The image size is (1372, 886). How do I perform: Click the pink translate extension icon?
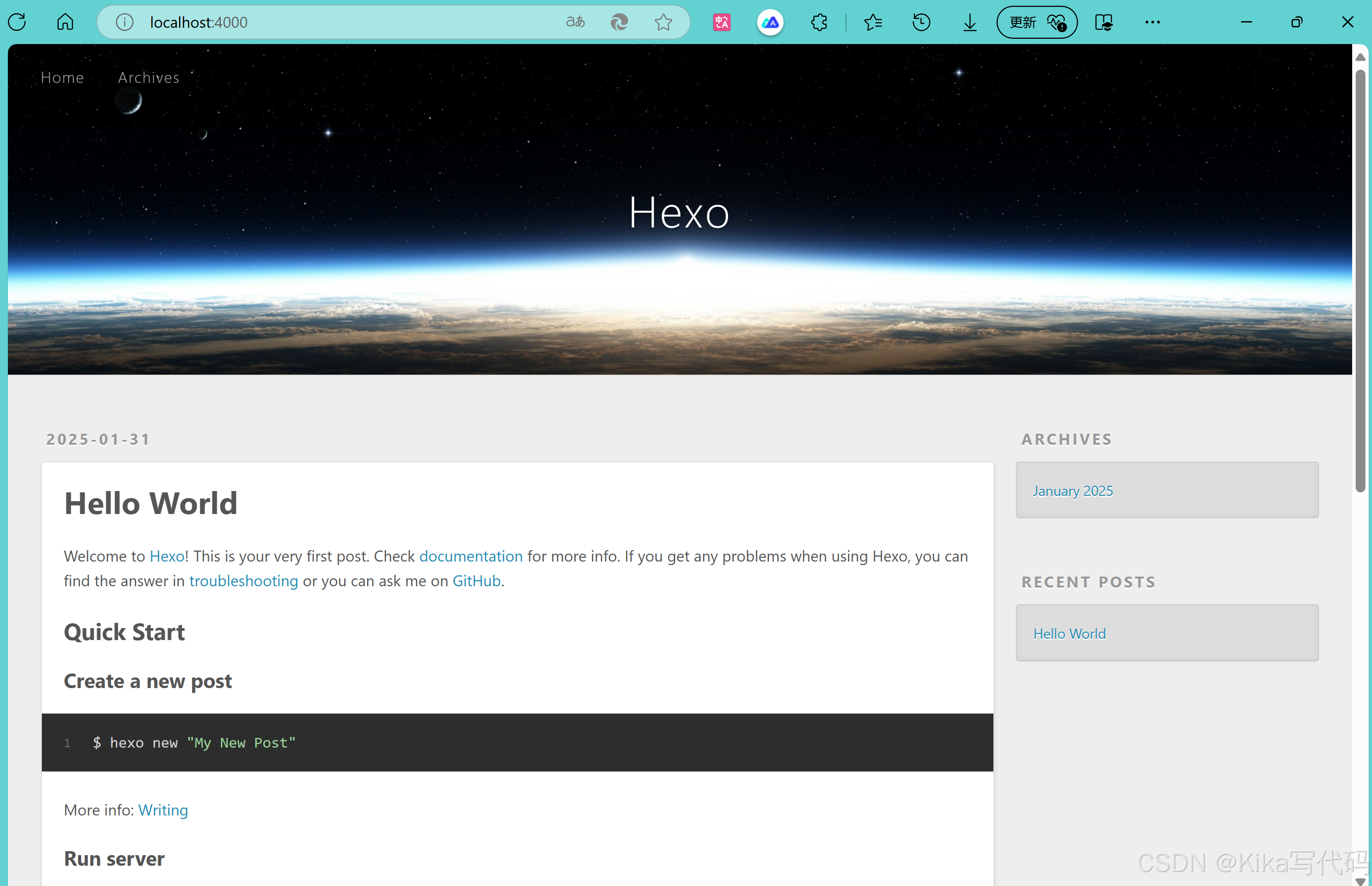[721, 22]
